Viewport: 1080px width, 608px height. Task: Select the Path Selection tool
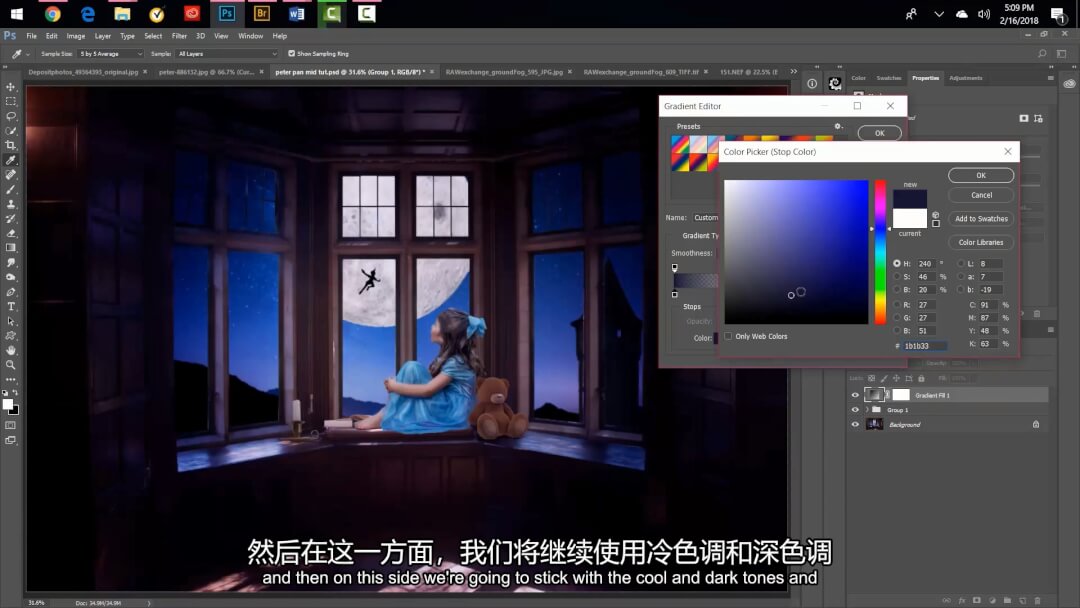[x=10, y=321]
